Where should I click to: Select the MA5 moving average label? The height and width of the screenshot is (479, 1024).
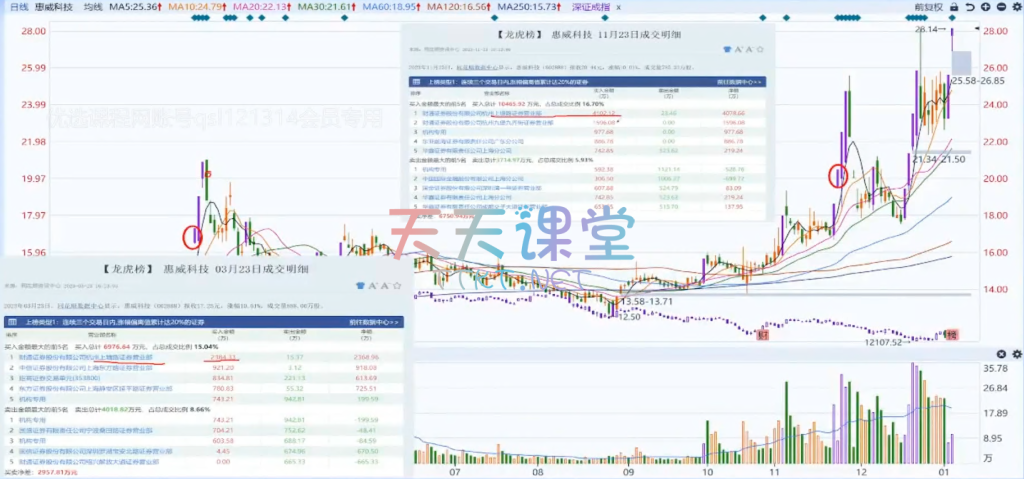click(132, 7)
